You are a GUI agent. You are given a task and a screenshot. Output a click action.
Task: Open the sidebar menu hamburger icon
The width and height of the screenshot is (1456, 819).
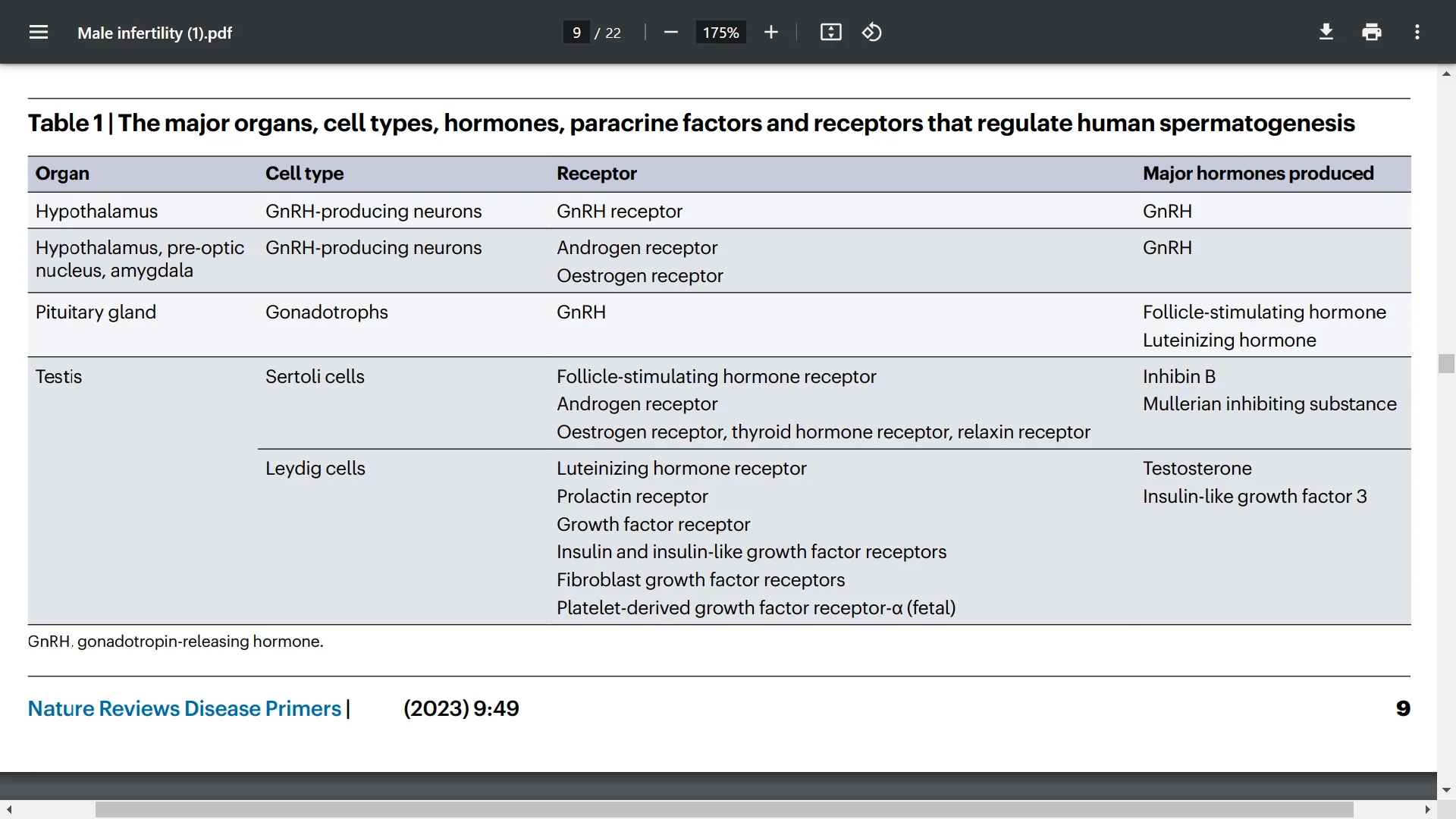[39, 32]
